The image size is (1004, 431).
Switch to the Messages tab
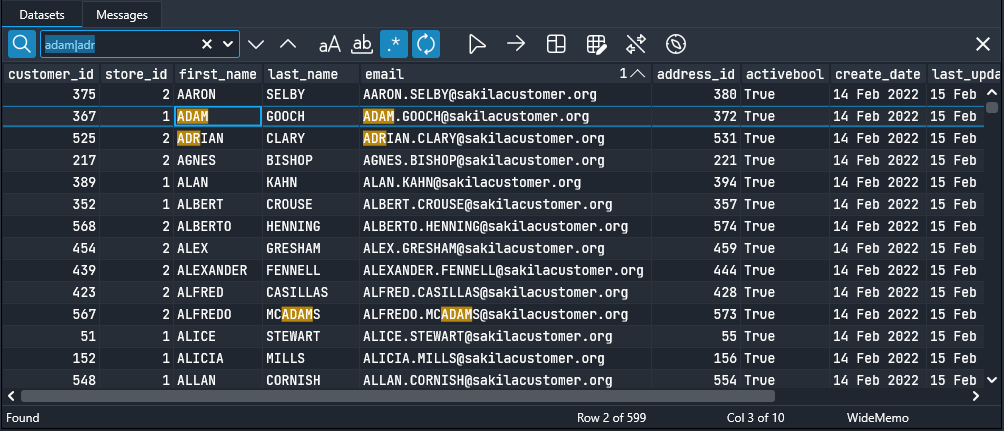click(x=122, y=15)
